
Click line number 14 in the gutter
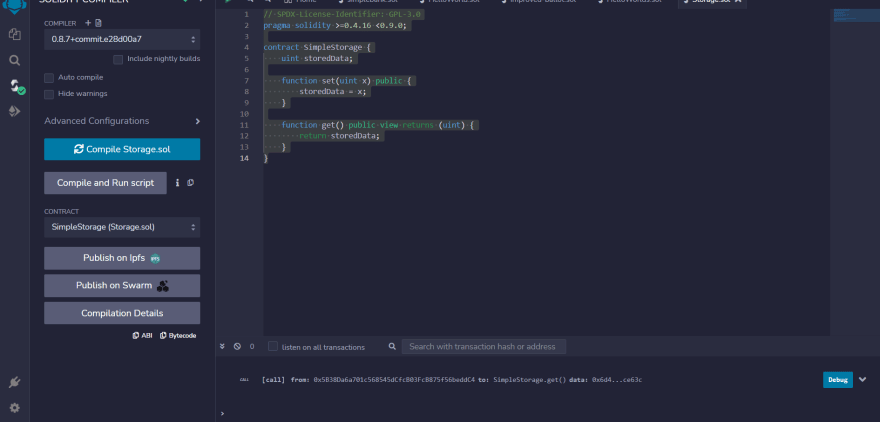(x=244, y=159)
